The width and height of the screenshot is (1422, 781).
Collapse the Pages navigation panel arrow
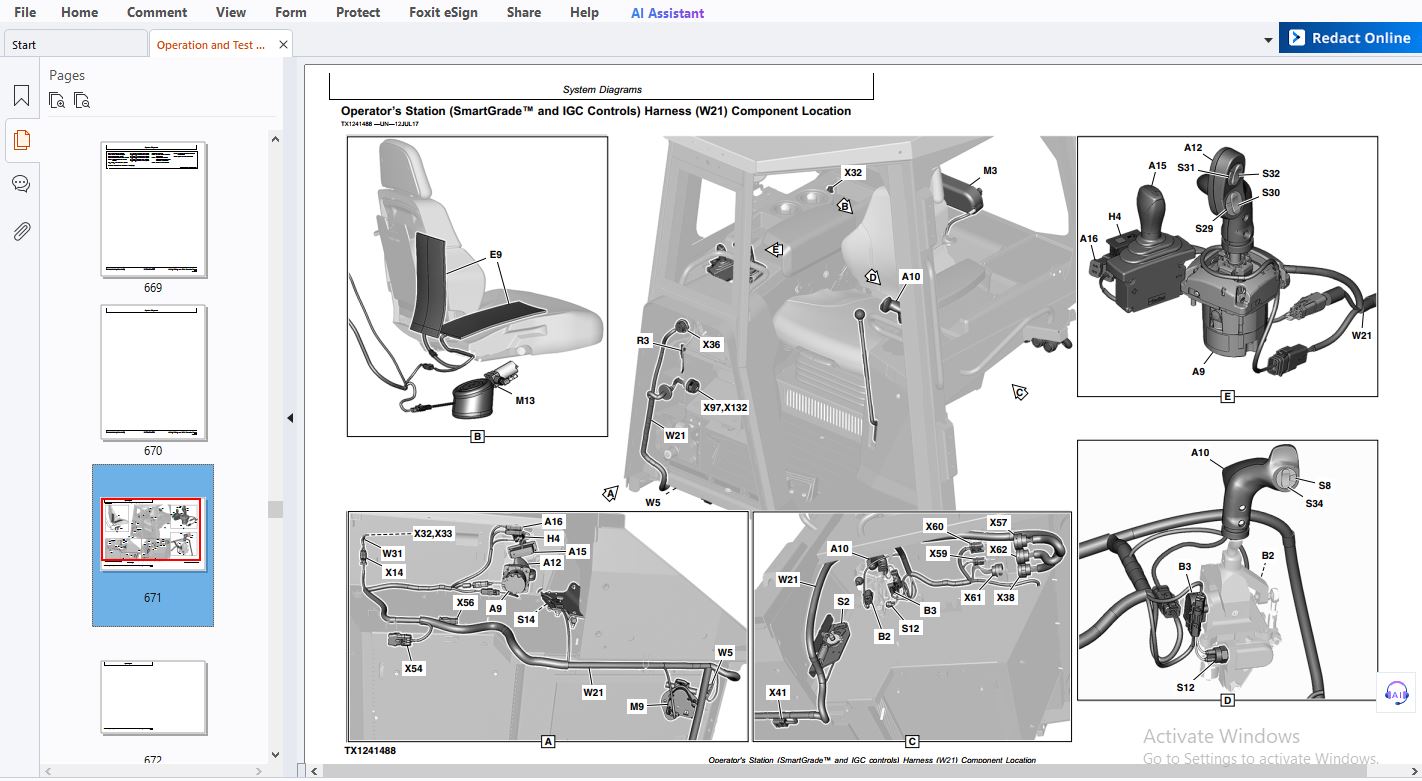click(x=291, y=418)
